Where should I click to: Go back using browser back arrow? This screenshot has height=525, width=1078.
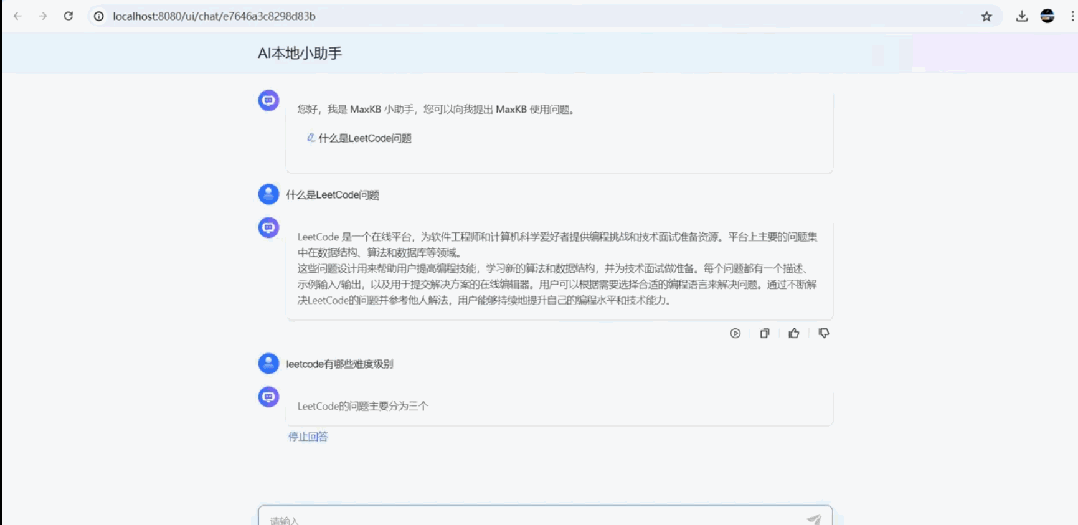coord(17,16)
